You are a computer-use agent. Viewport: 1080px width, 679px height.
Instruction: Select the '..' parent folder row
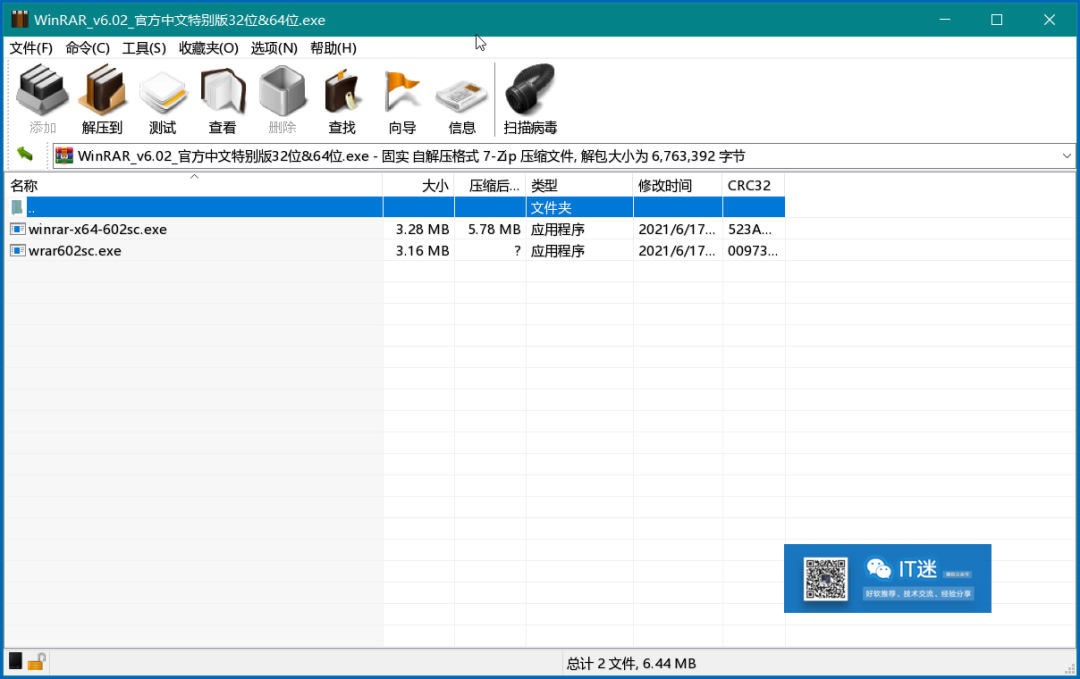tap(395, 207)
